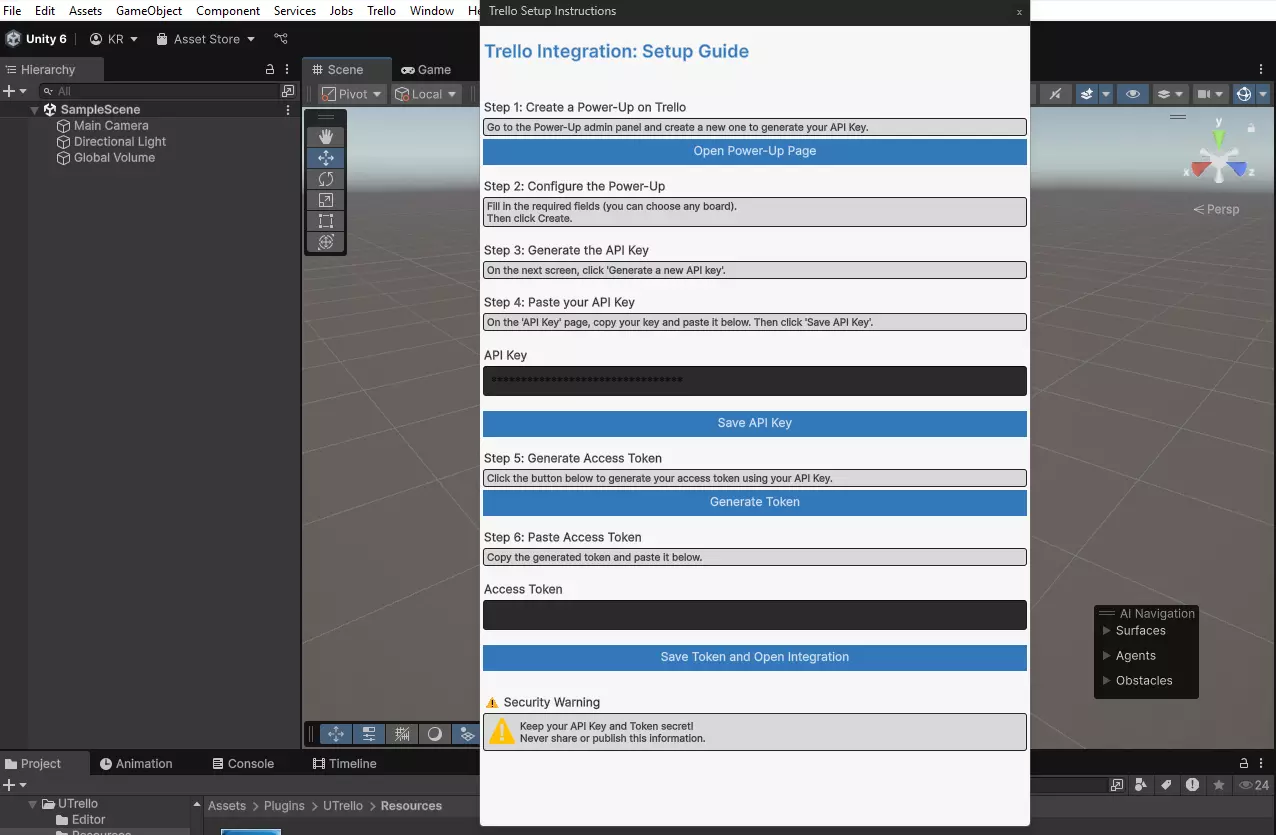Toggle the Scene gizmo rotation lock
The height and width of the screenshot is (835, 1276).
pyautogui.click(x=1251, y=128)
